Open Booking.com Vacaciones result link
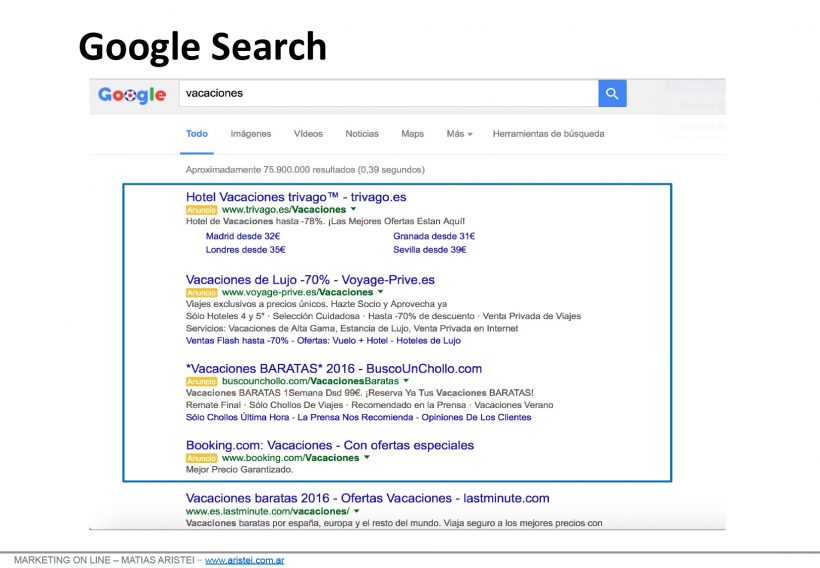This screenshot has width=820, height=568. (x=330, y=445)
